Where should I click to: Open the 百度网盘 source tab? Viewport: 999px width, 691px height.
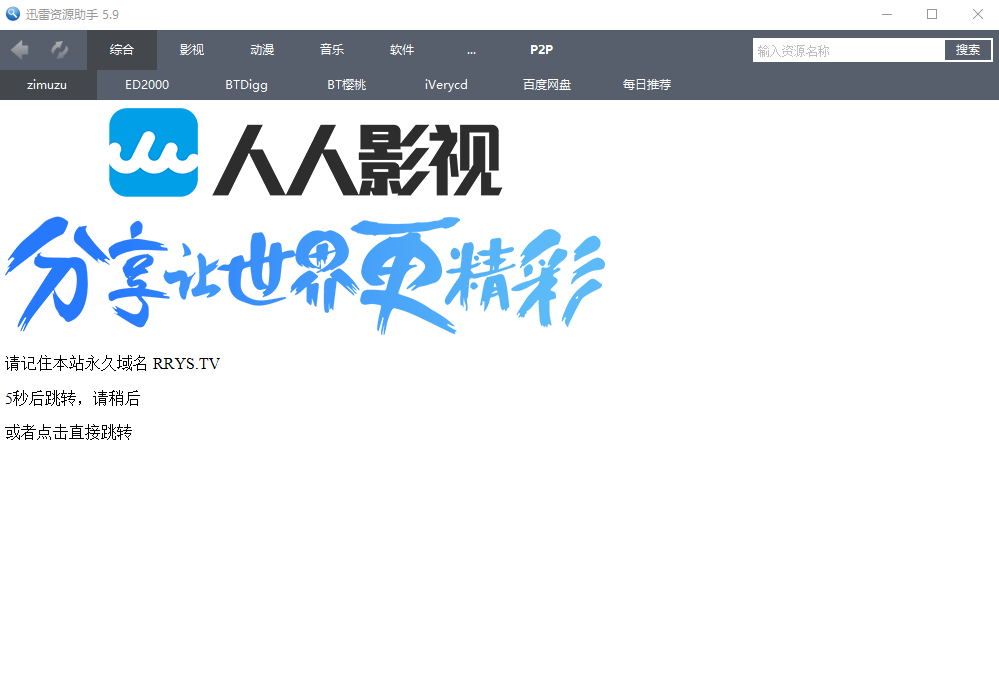click(x=547, y=85)
